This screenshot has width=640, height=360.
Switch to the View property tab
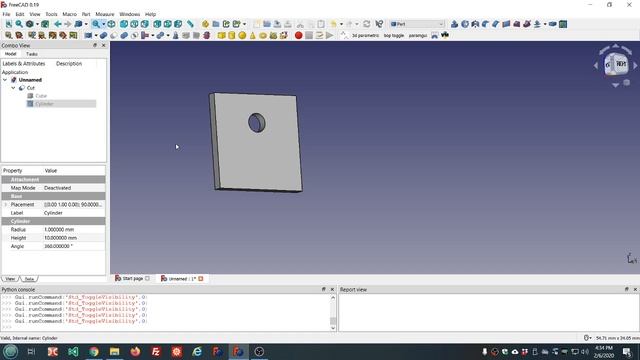pos(10,279)
